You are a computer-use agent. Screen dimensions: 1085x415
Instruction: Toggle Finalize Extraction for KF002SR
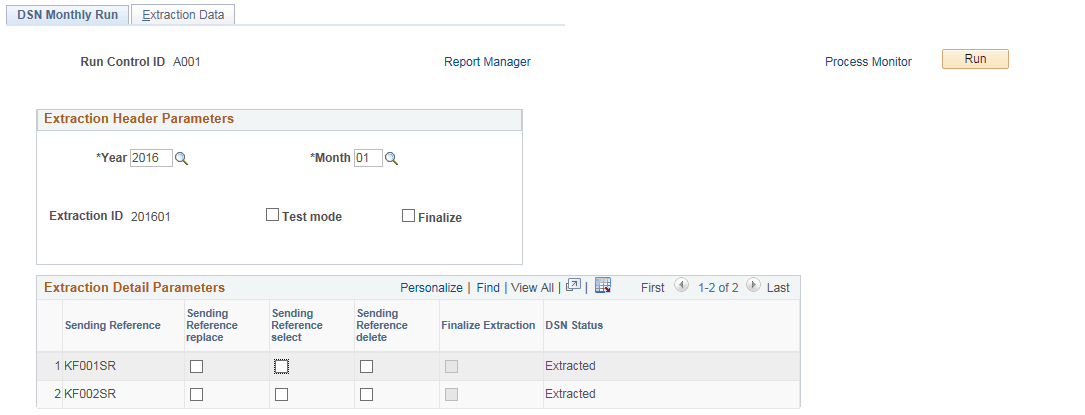pyautogui.click(x=451, y=395)
